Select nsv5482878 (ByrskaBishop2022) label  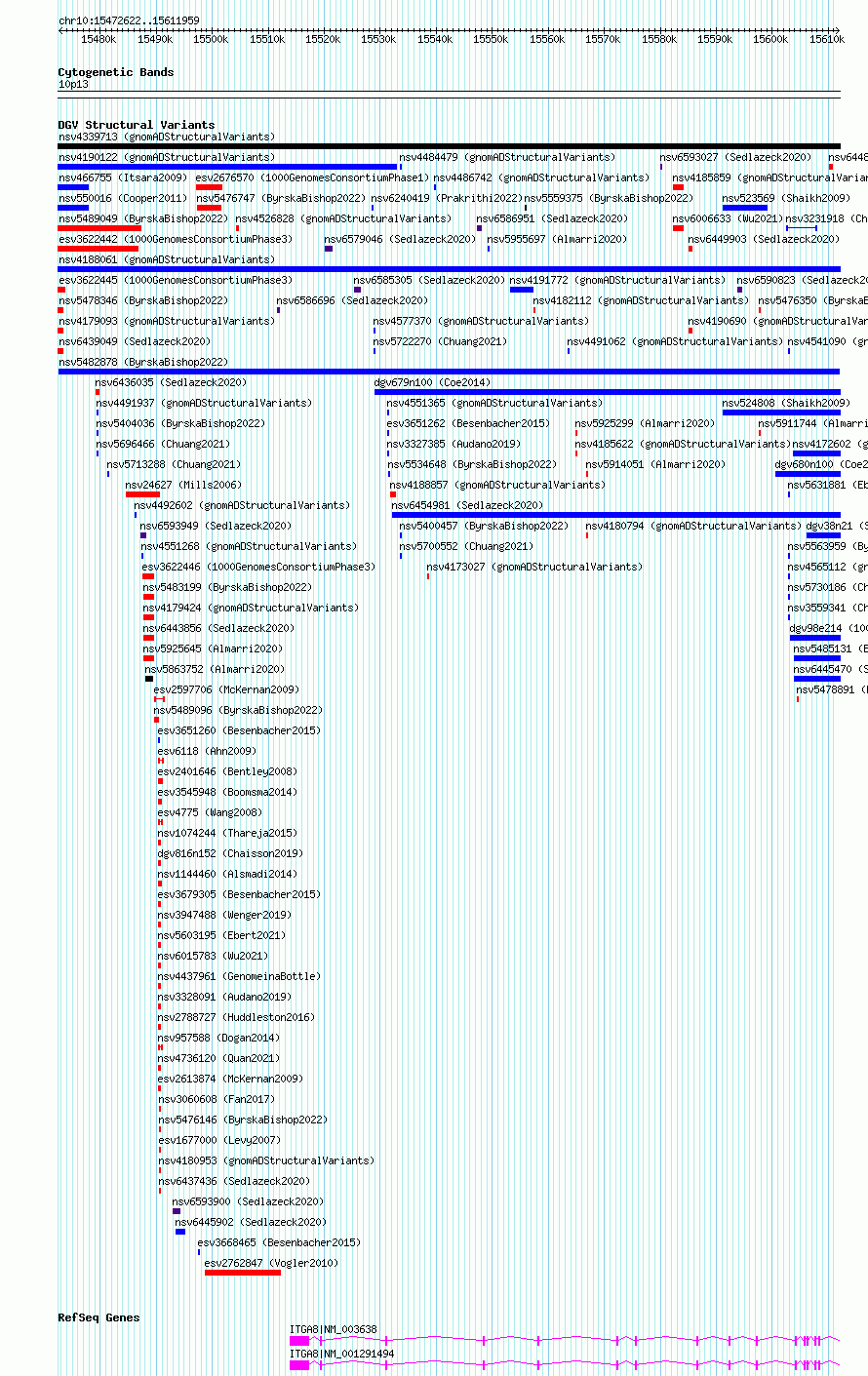click(x=143, y=362)
